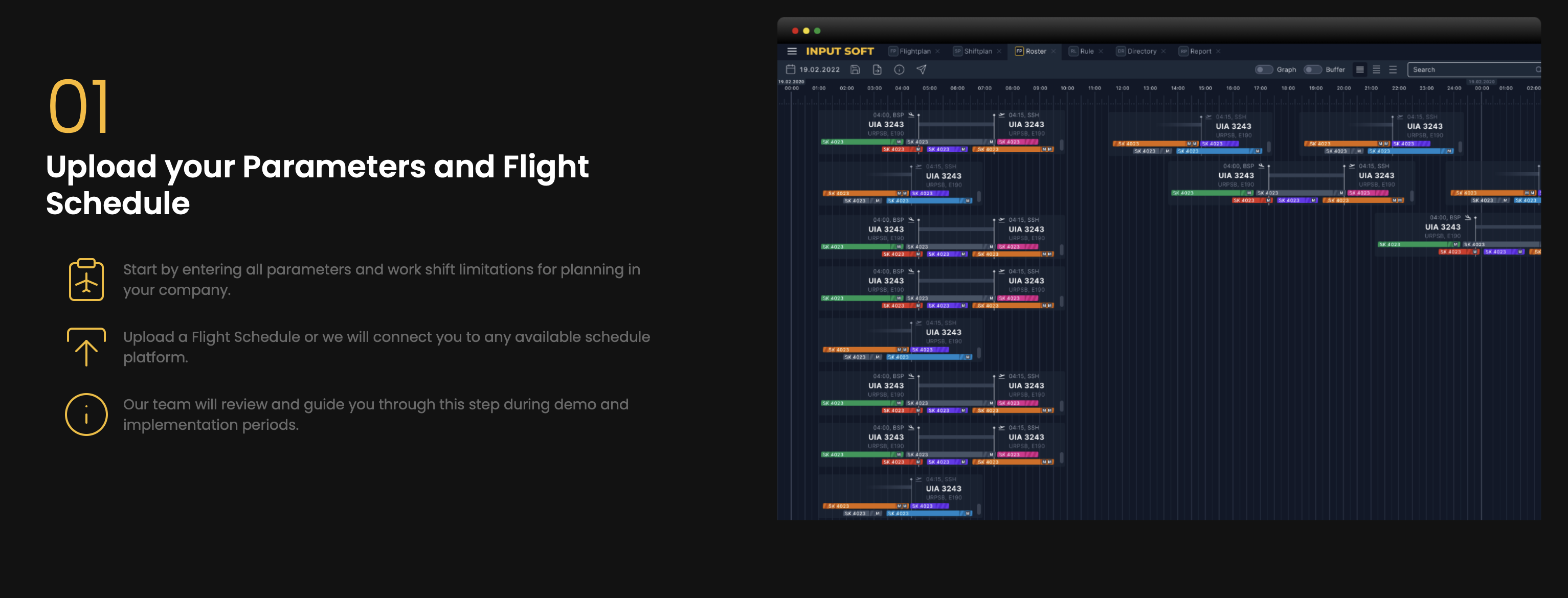
Task: Click the calendar icon beside the date
Action: tap(791, 68)
